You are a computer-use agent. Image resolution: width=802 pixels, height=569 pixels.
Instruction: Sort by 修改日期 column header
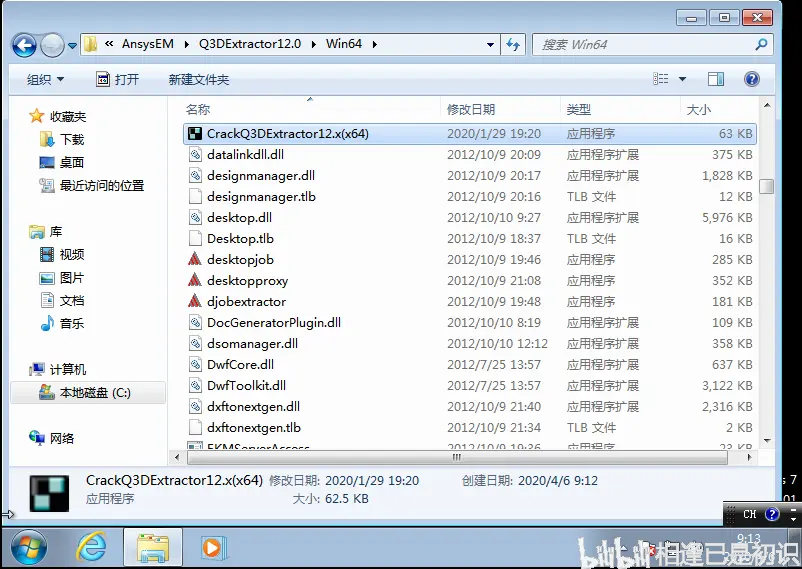pos(471,110)
